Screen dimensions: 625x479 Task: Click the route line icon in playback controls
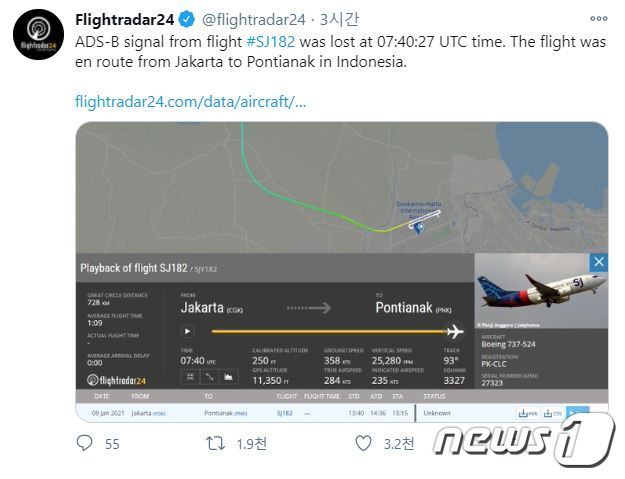tap(208, 377)
